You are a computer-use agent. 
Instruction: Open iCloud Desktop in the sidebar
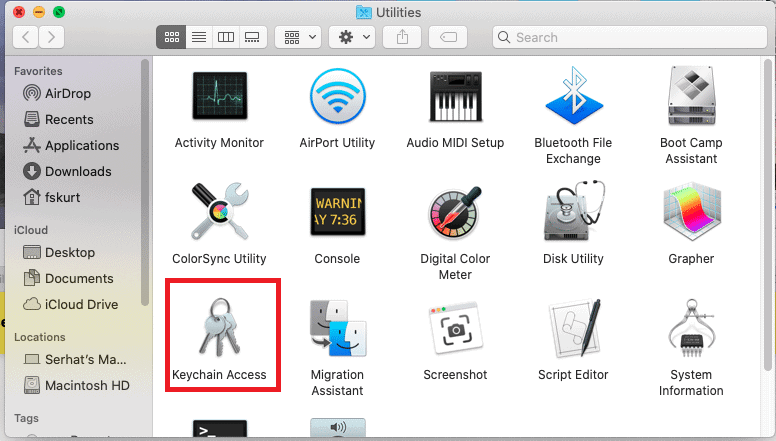pyautogui.click(x=59, y=252)
